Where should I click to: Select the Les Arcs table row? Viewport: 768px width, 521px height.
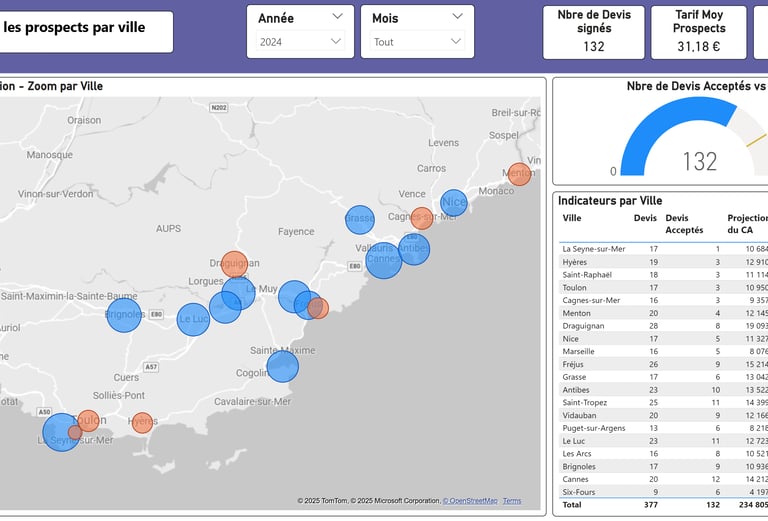664,453
